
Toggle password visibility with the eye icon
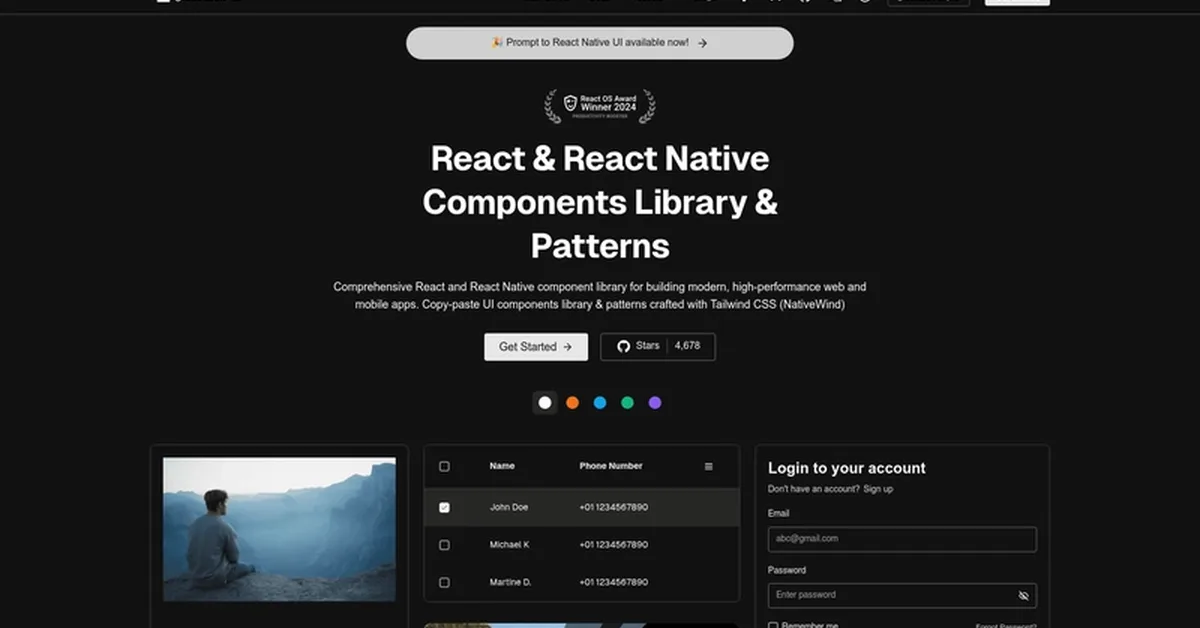1023,595
